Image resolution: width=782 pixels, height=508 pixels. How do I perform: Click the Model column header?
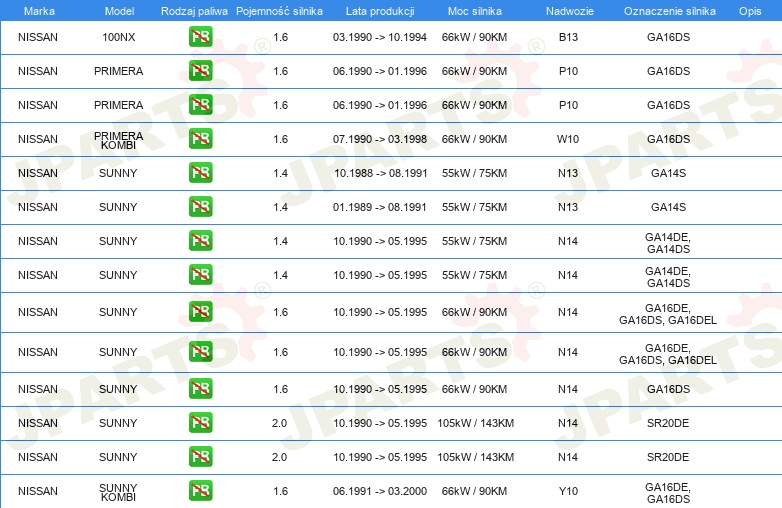tap(119, 11)
